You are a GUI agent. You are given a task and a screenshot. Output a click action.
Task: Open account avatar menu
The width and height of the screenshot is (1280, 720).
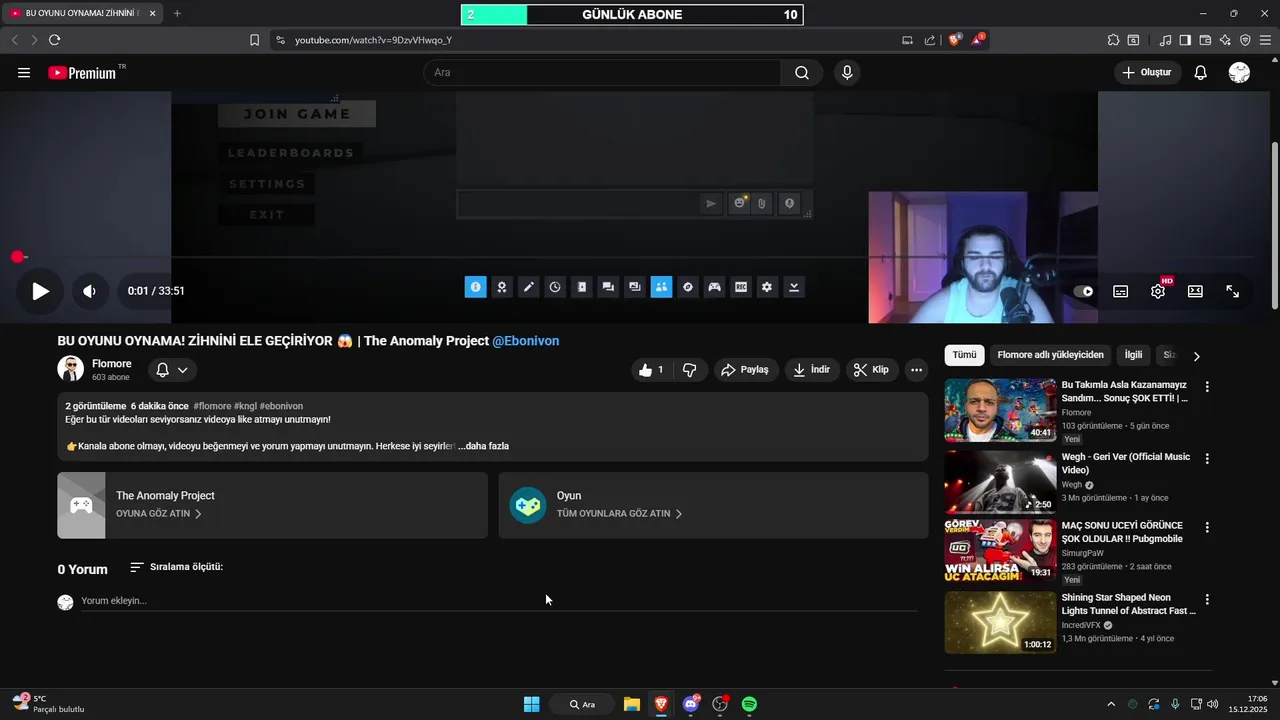pyautogui.click(x=1239, y=73)
